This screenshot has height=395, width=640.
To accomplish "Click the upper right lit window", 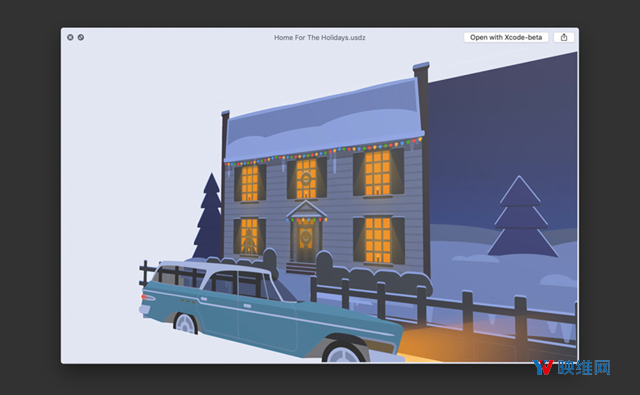I will tap(378, 172).
